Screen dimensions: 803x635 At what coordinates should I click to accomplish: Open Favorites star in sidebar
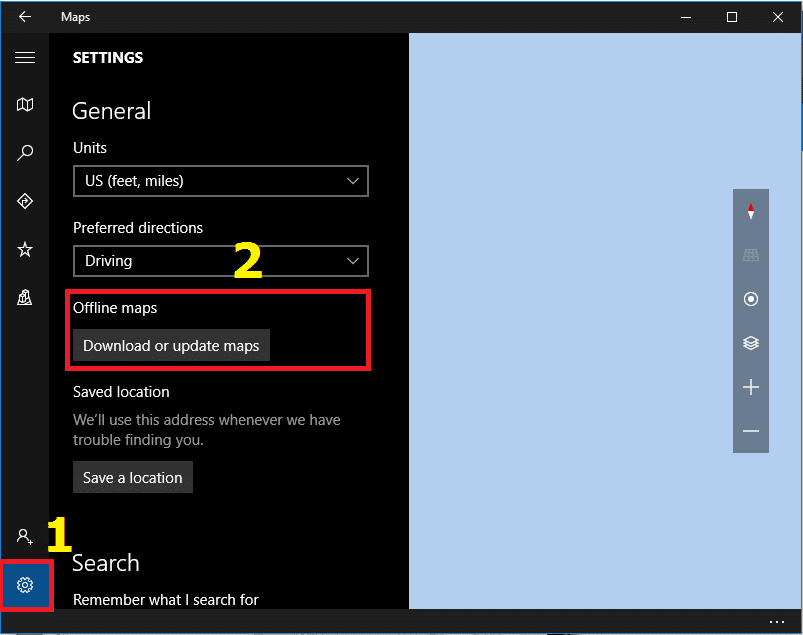point(25,249)
